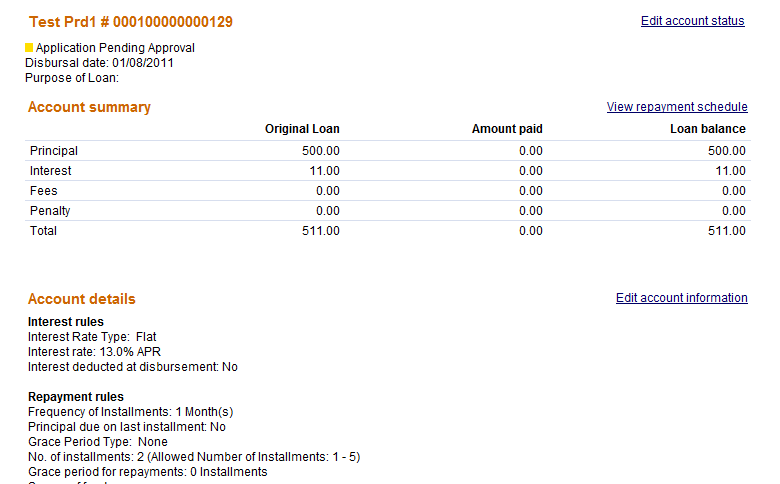Select the Original Loan column header
Image resolution: width=780 pixels, height=484 pixels.
coord(302,129)
